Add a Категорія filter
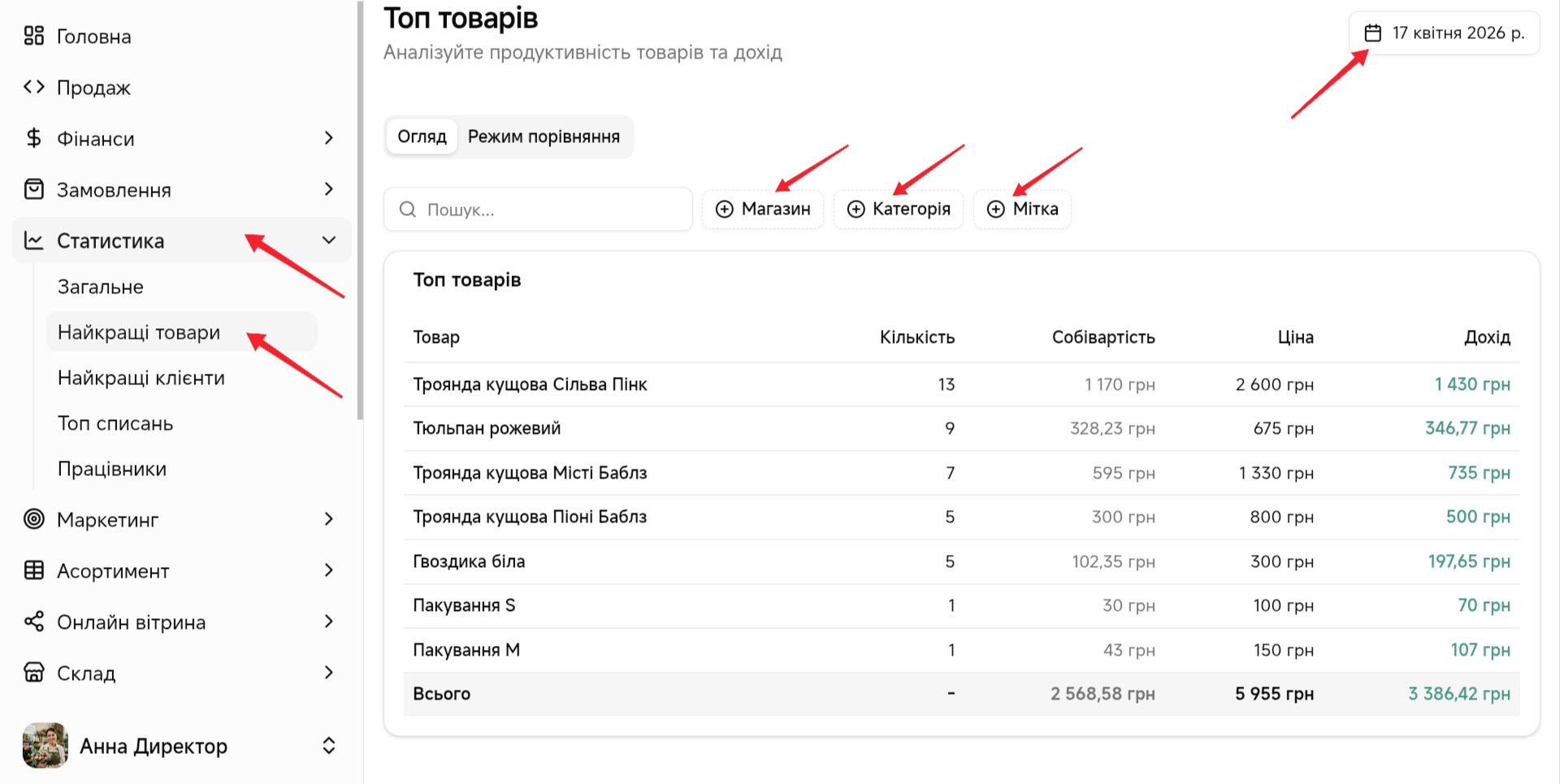1560x784 pixels. coord(899,210)
